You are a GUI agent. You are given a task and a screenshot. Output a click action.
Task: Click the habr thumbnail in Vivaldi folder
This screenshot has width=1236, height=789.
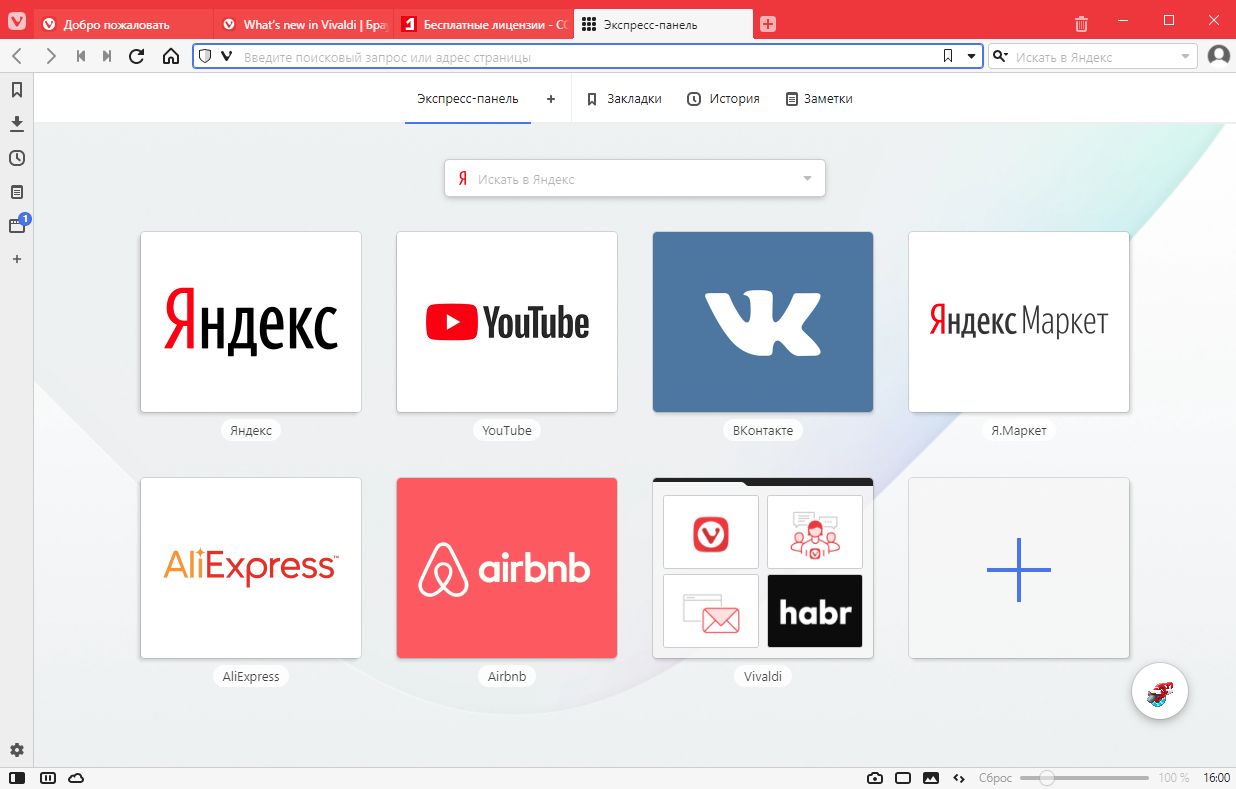point(815,611)
